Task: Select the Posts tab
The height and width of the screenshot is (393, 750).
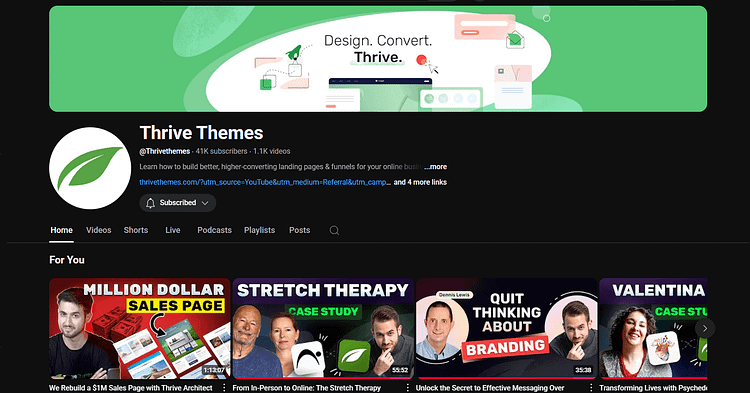Action: (299, 230)
